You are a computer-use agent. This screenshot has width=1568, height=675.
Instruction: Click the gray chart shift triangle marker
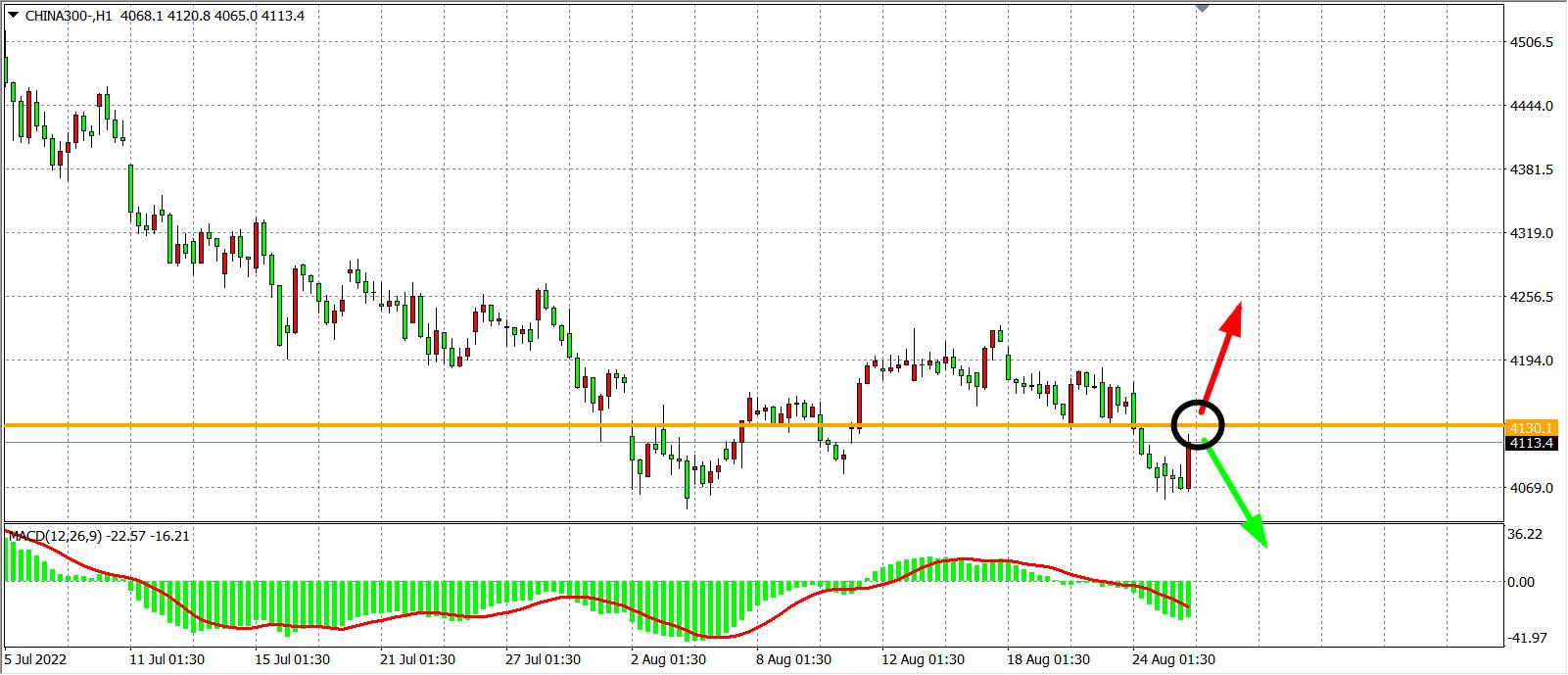[1202, 8]
